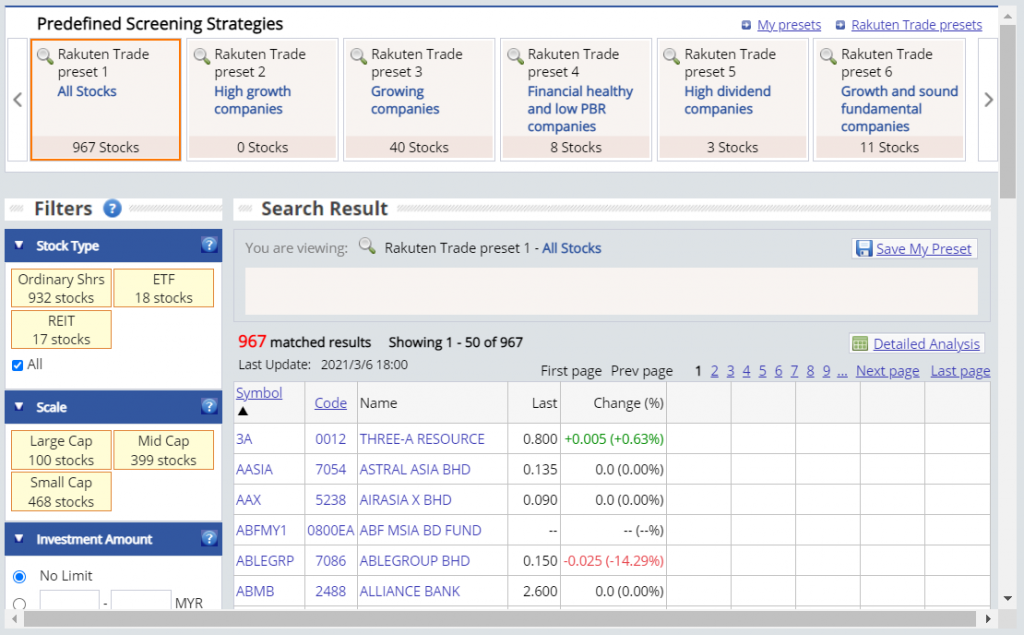Jump to the Last page of results
Viewport: 1024px width, 635px height.
pos(960,371)
